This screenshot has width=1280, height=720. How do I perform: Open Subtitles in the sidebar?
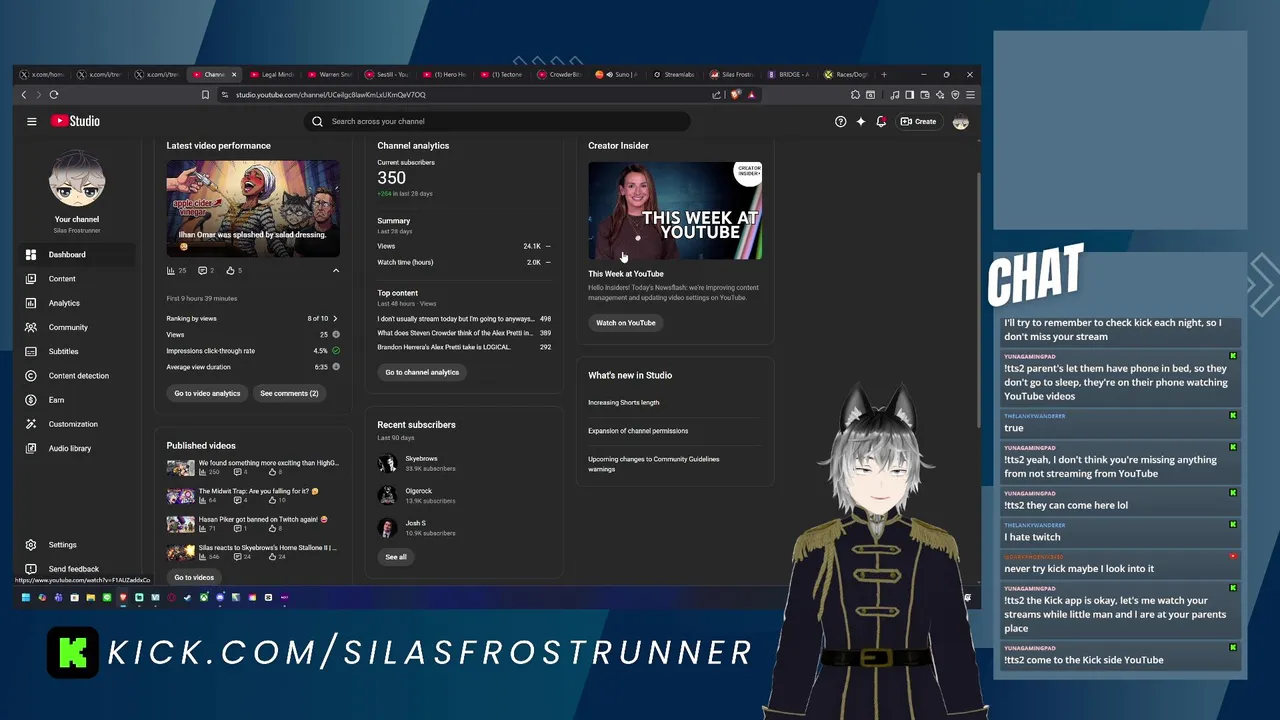click(77, 352)
